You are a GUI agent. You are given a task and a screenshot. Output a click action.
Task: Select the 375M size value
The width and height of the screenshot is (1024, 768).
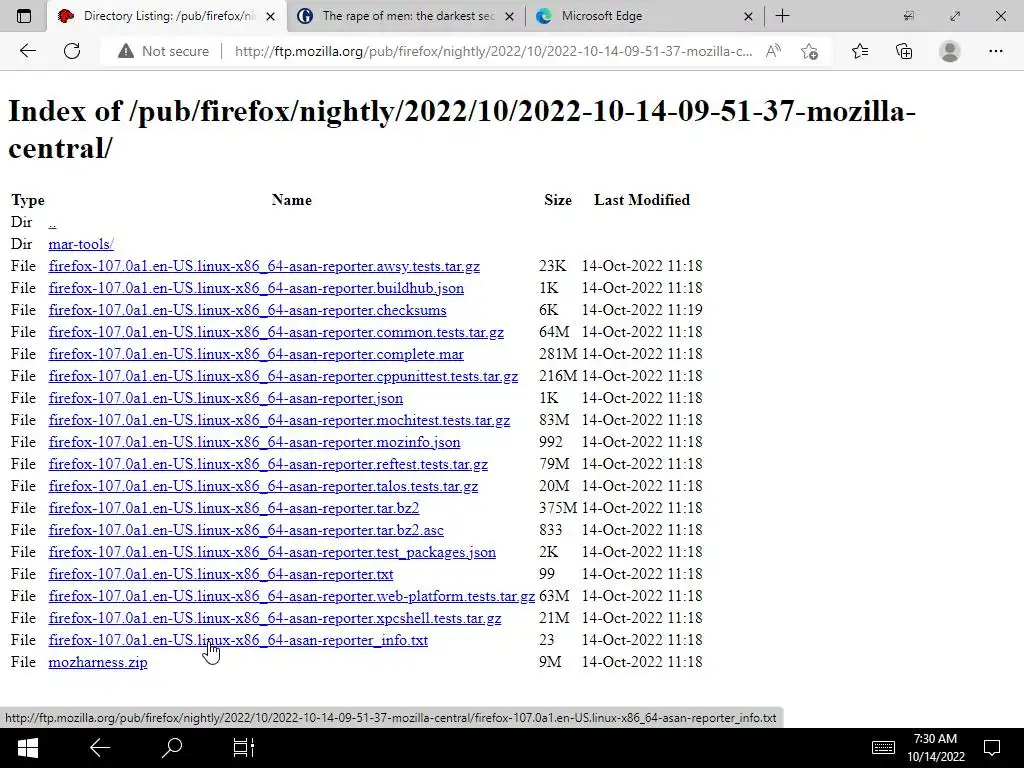(558, 508)
